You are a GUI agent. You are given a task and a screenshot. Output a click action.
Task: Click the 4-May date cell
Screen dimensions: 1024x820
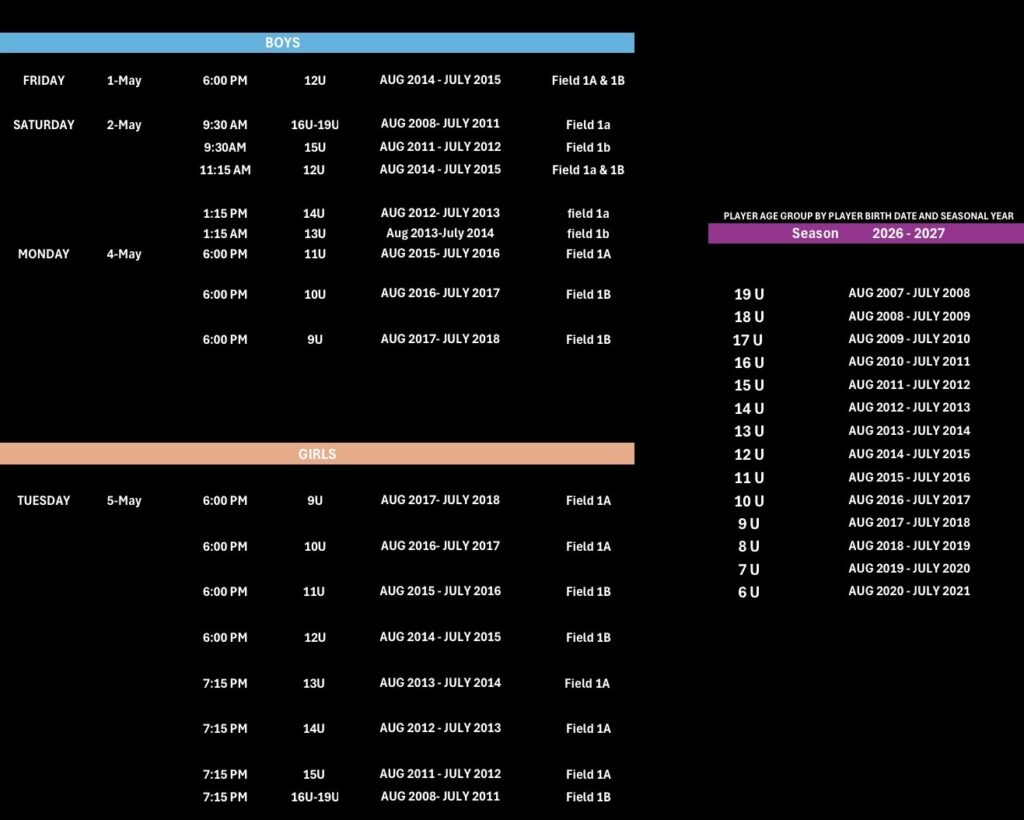124,254
